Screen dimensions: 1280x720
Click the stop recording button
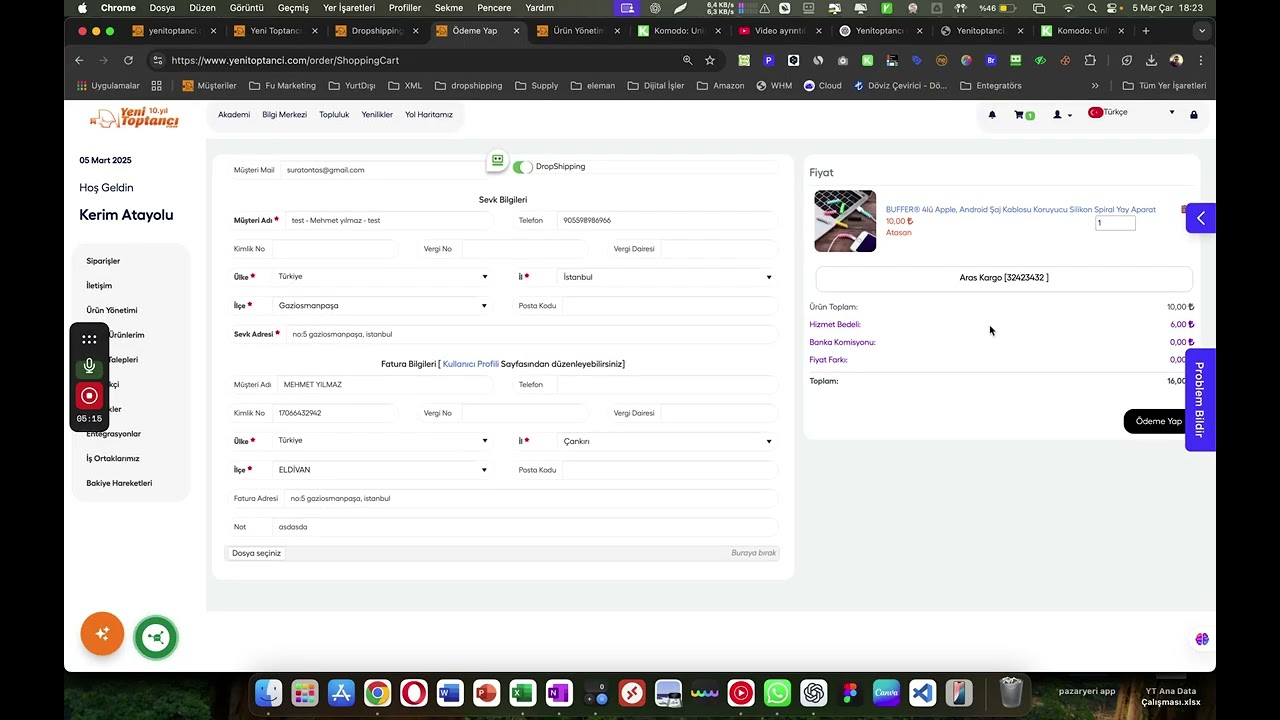89,396
